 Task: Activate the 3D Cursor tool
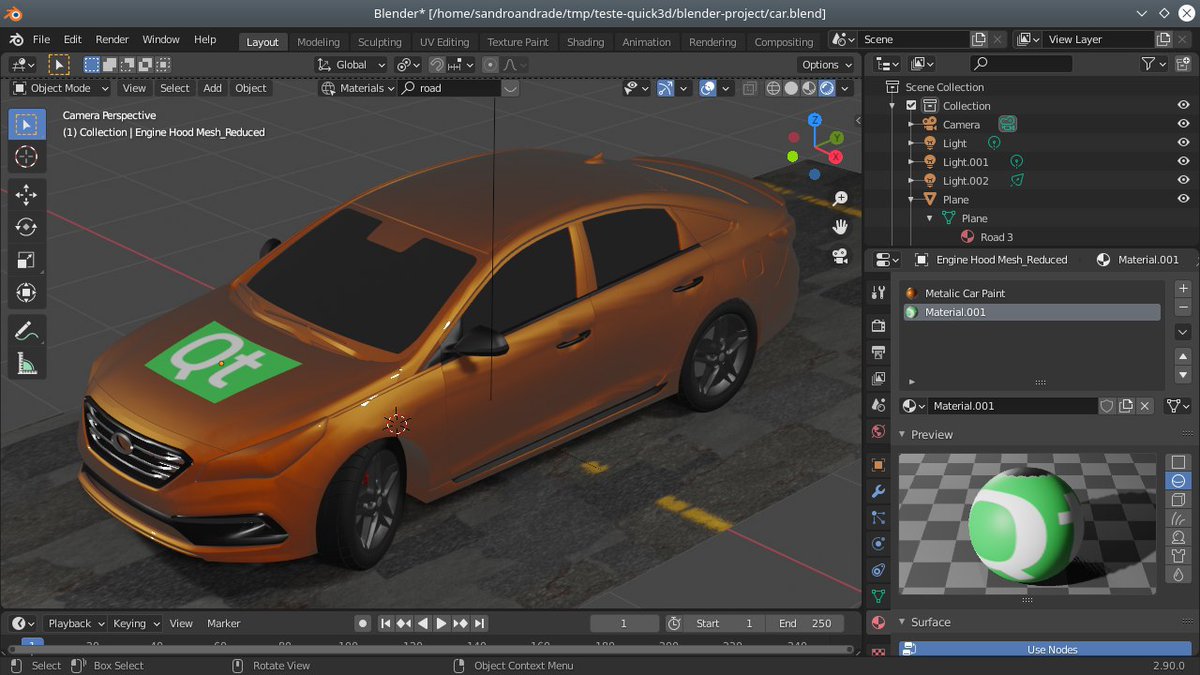point(27,157)
